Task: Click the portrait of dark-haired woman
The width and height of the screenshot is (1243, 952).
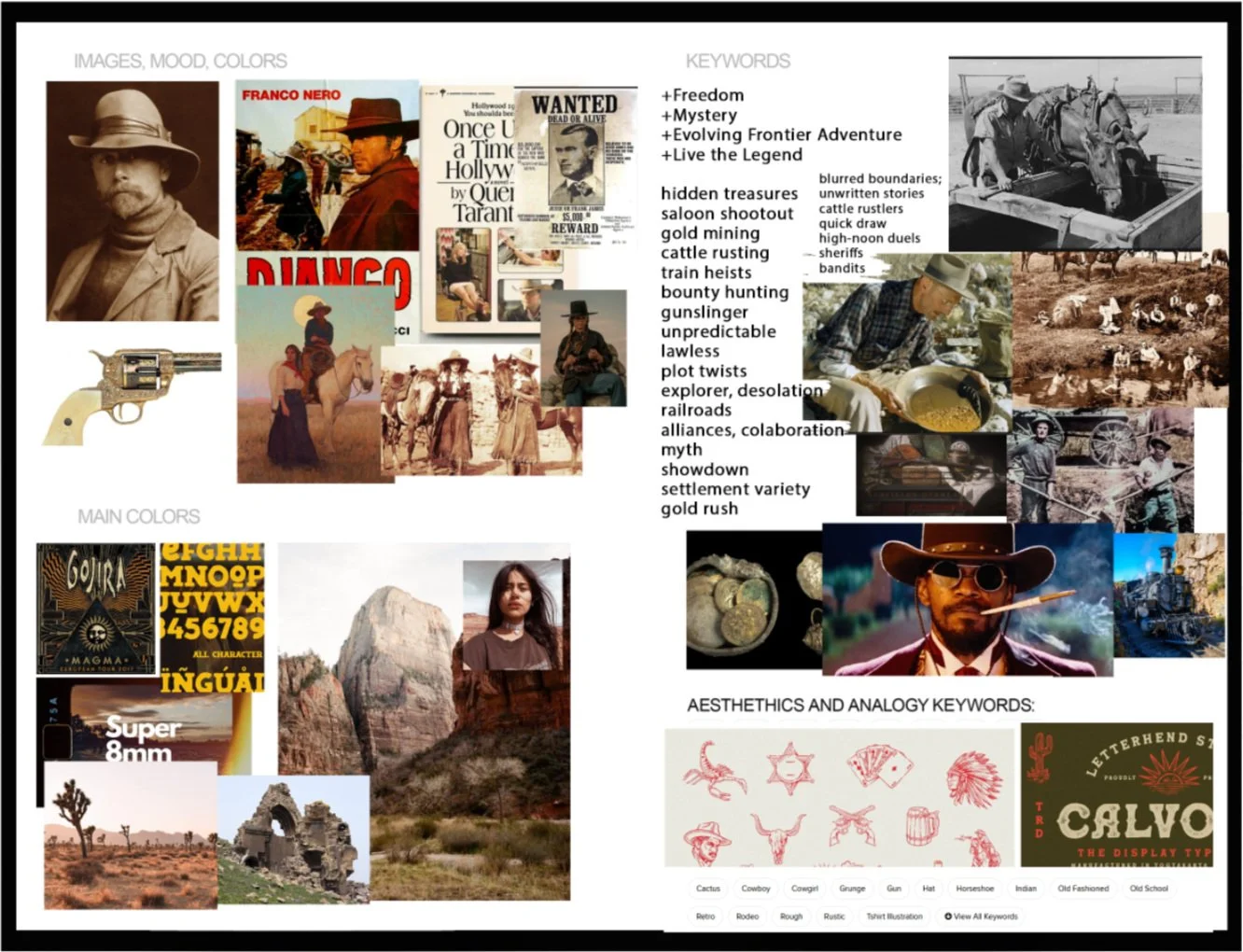Action: pyautogui.click(x=513, y=616)
